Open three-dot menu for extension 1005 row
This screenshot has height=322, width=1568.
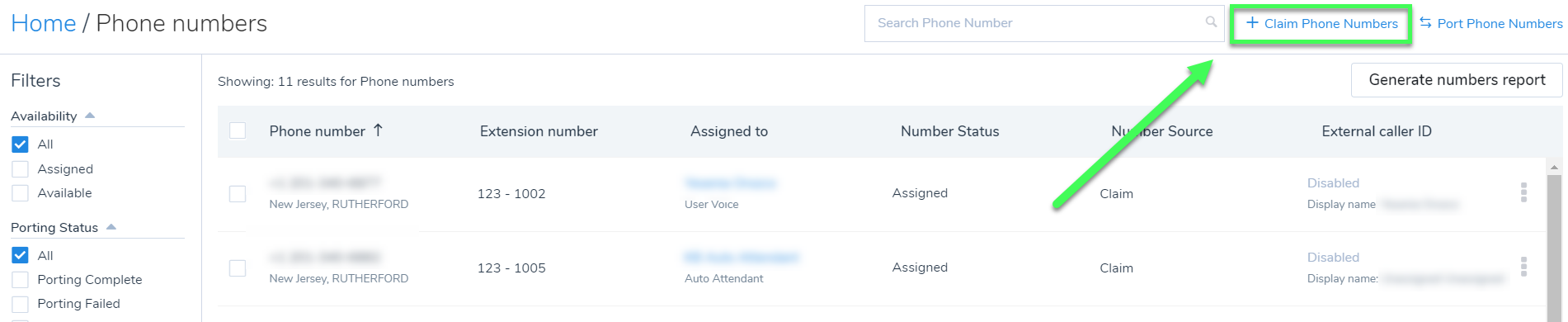click(1523, 267)
